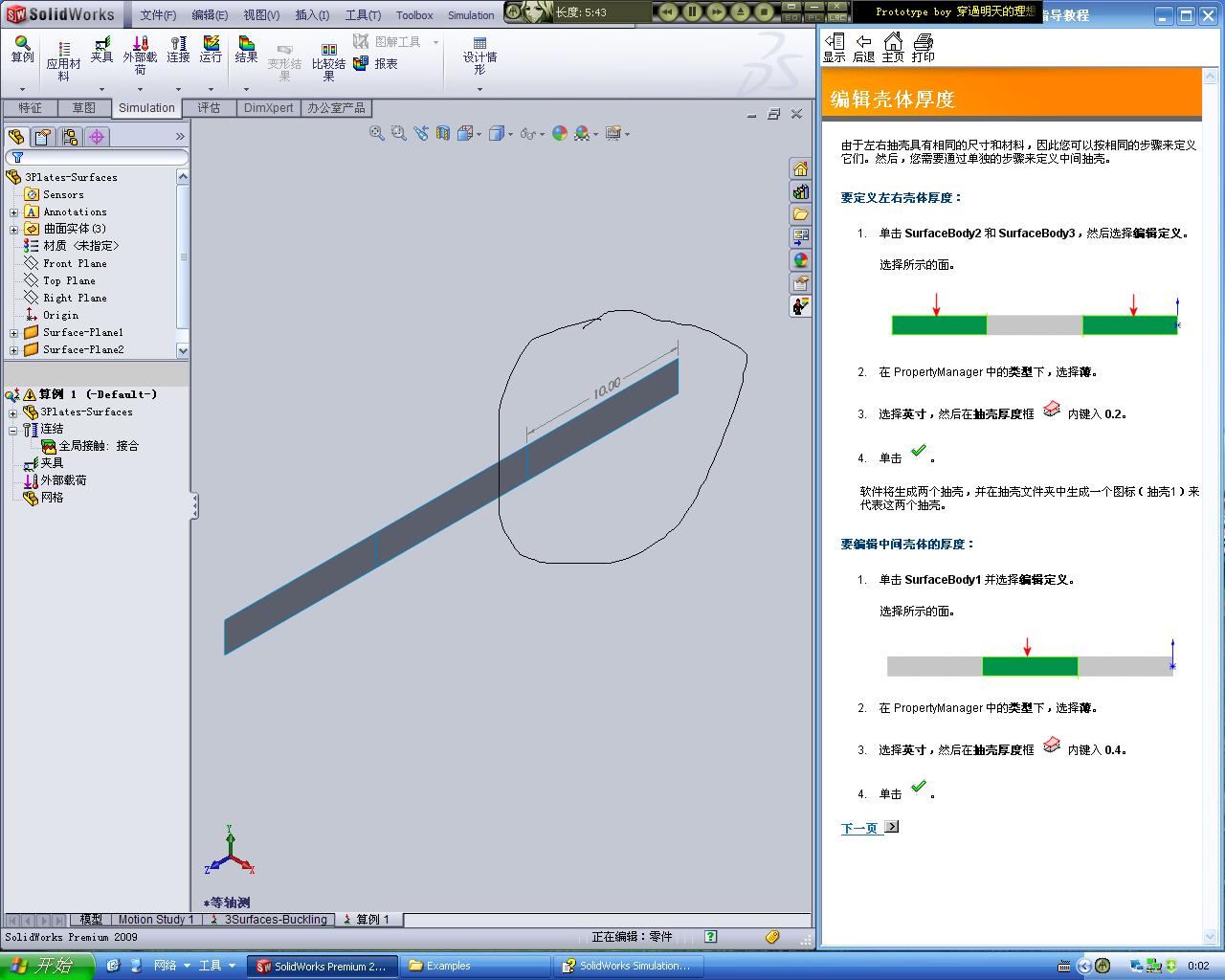
Task: Open the 算例 toolbar dropdown arrow
Action: point(22,89)
